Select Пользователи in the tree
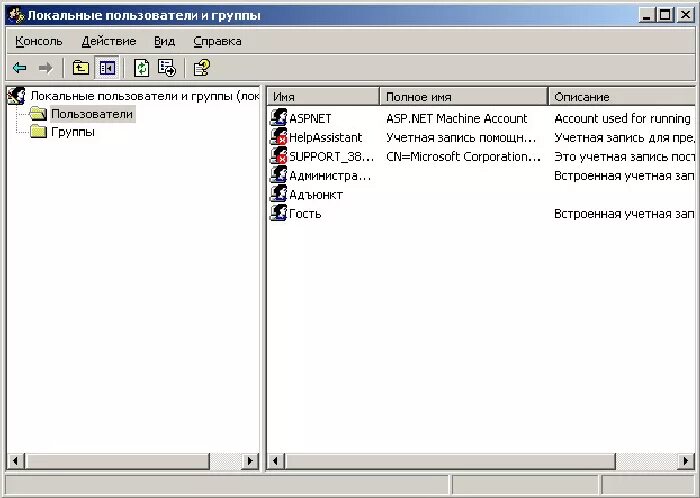 [x=92, y=114]
